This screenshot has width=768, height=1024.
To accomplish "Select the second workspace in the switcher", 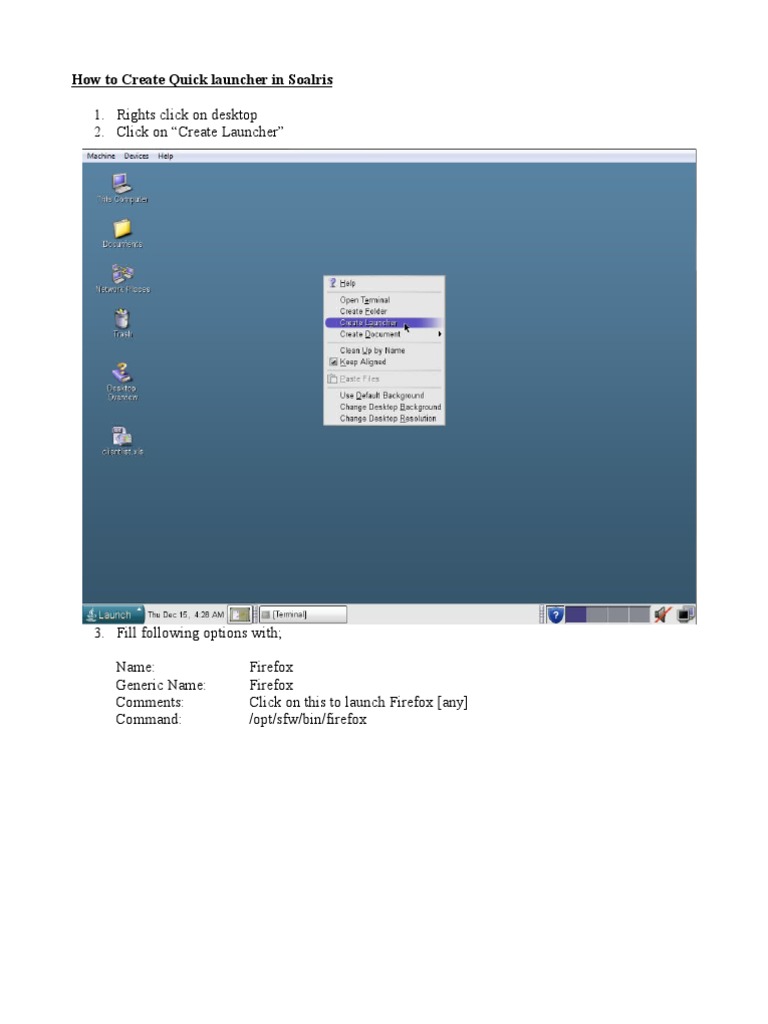I will coord(596,615).
